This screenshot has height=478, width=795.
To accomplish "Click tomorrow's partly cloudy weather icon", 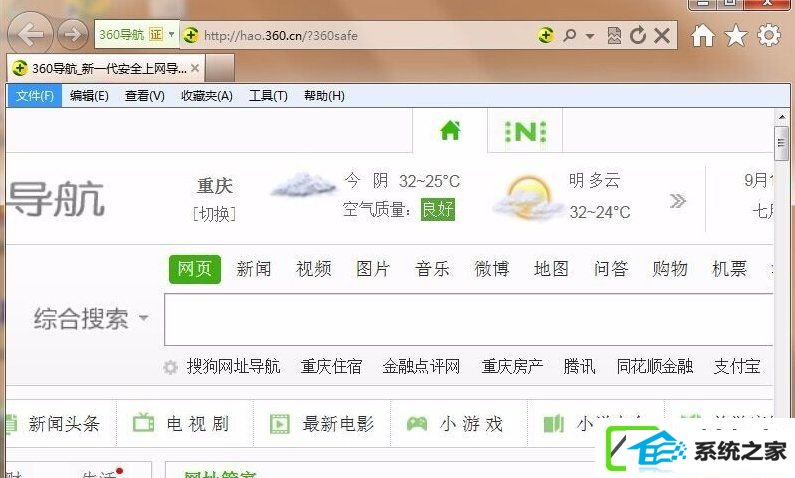I will 527,197.
